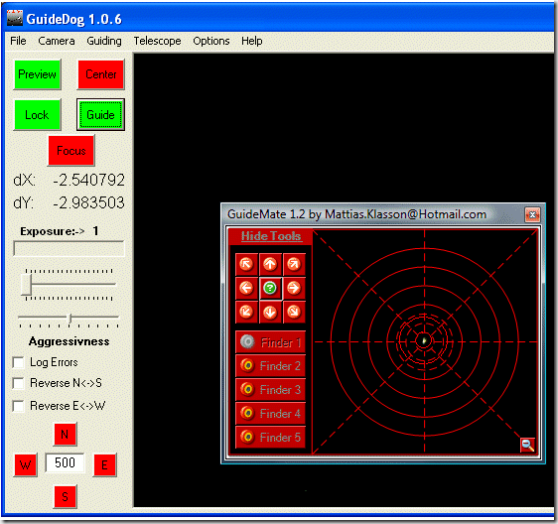Click the up arrow in GuideMate tools
This screenshot has height=524, width=558.
point(270,264)
